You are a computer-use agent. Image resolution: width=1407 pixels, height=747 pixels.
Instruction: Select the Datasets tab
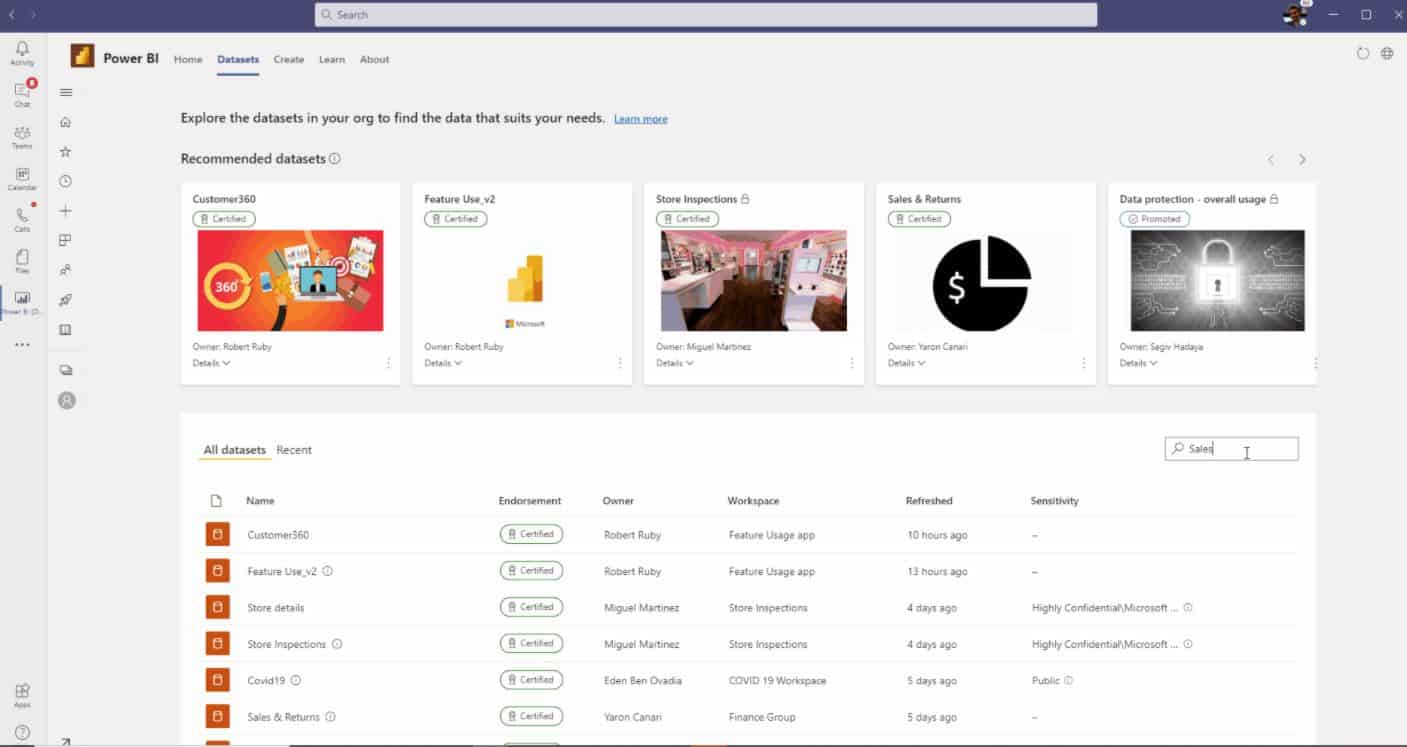238,59
